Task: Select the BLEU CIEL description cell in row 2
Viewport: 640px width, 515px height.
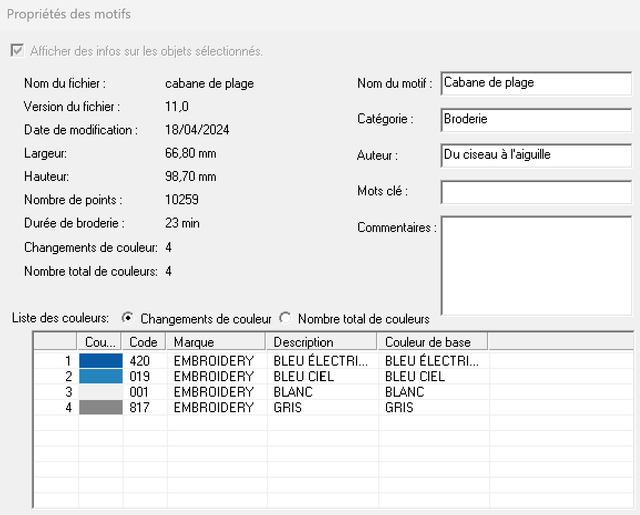Action: (x=303, y=377)
